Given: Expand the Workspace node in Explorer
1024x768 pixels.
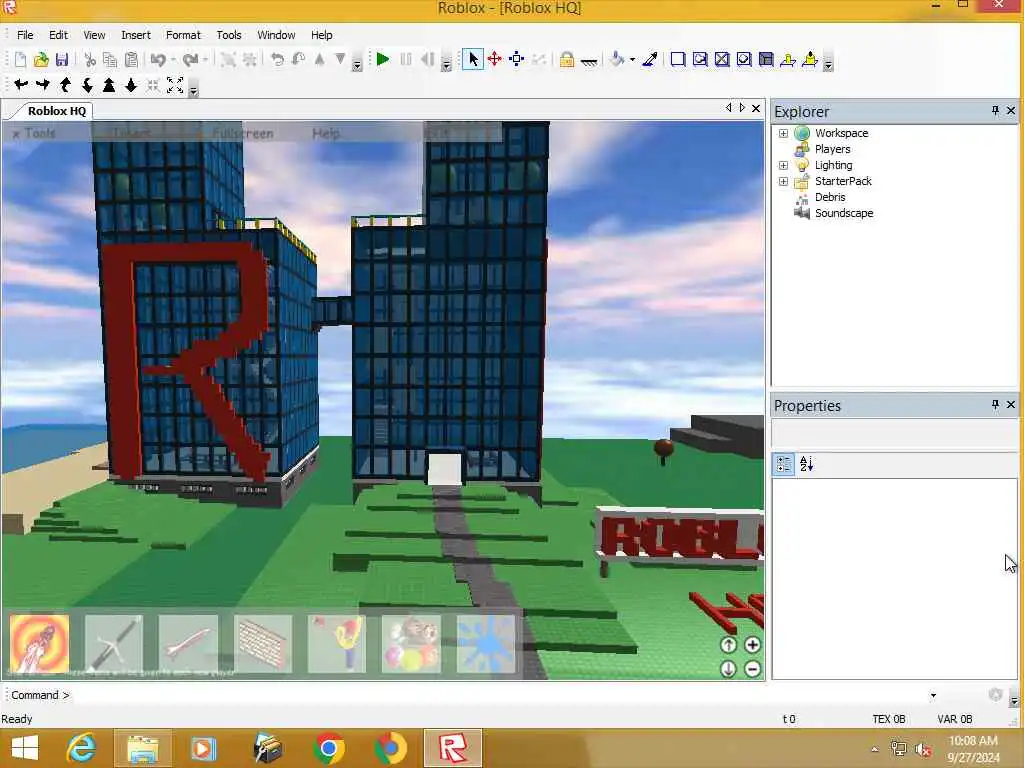Looking at the screenshot, I should (783, 133).
